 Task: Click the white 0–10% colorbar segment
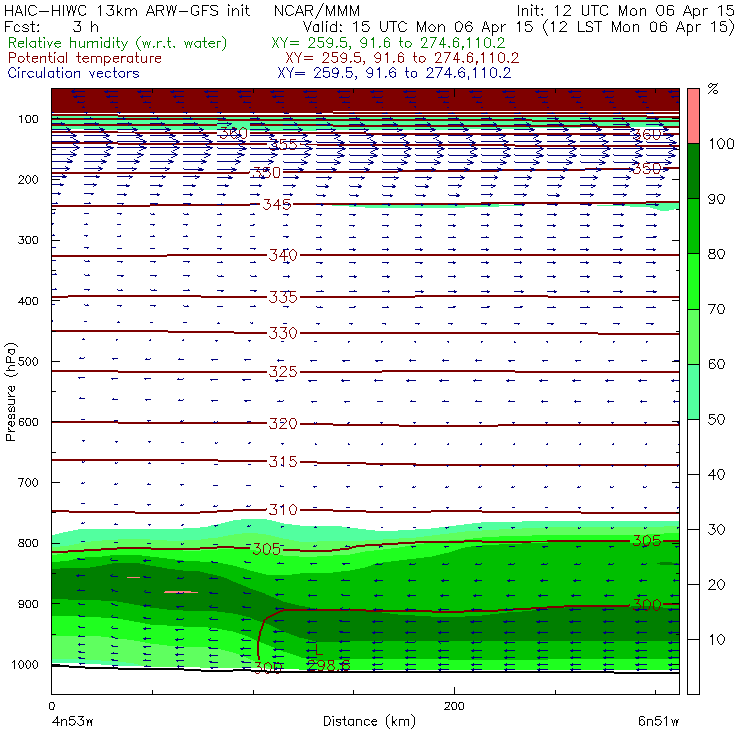(693, 667)
